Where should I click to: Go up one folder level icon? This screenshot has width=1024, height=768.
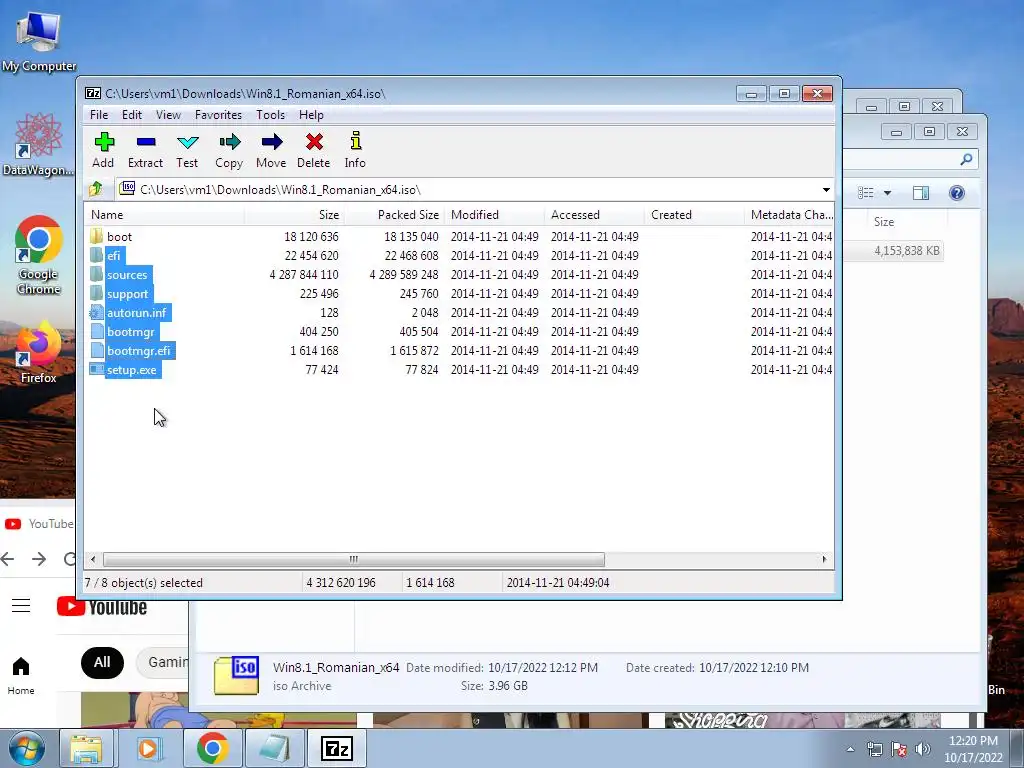tap(96, 189)
